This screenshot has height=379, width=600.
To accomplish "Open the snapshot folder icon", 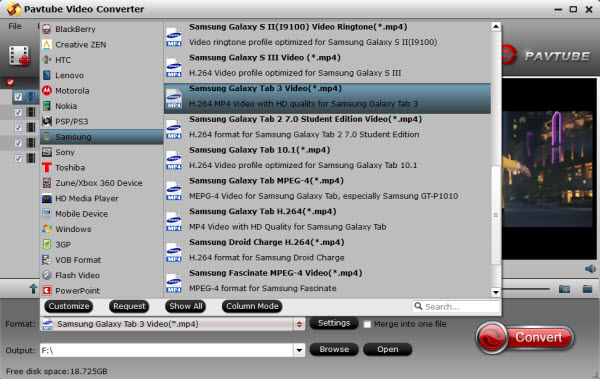I will [x=587, y=289].
